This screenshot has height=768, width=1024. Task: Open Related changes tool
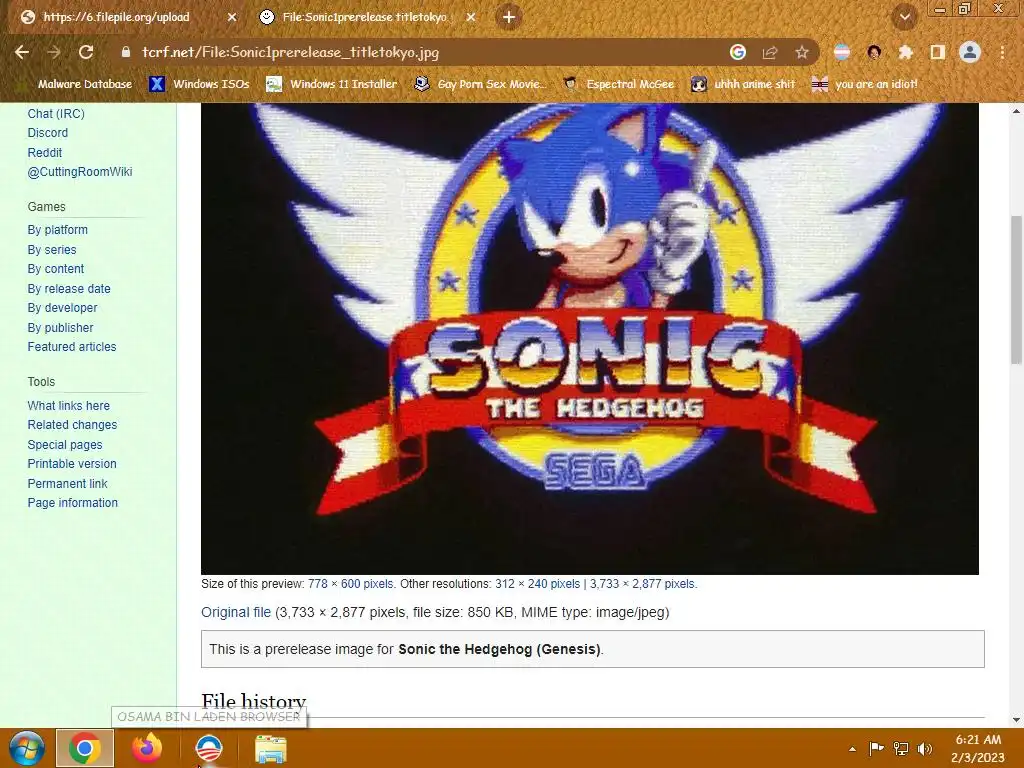pyautogui.click(x=72, y=424)
